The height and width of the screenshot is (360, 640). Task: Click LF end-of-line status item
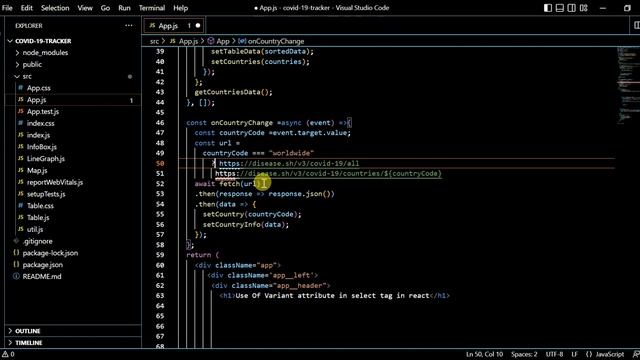tap(574, 354)
